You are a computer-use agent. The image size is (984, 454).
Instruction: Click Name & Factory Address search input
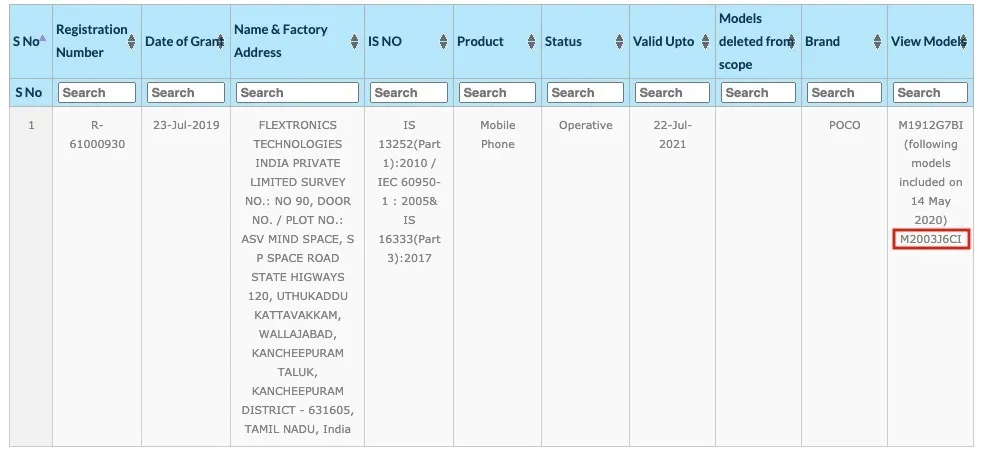click(297, 93)
